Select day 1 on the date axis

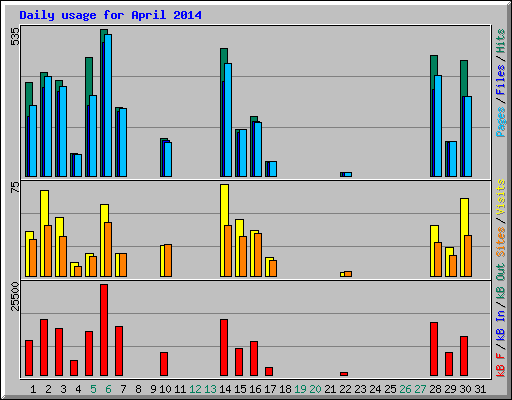click(33, 389)
